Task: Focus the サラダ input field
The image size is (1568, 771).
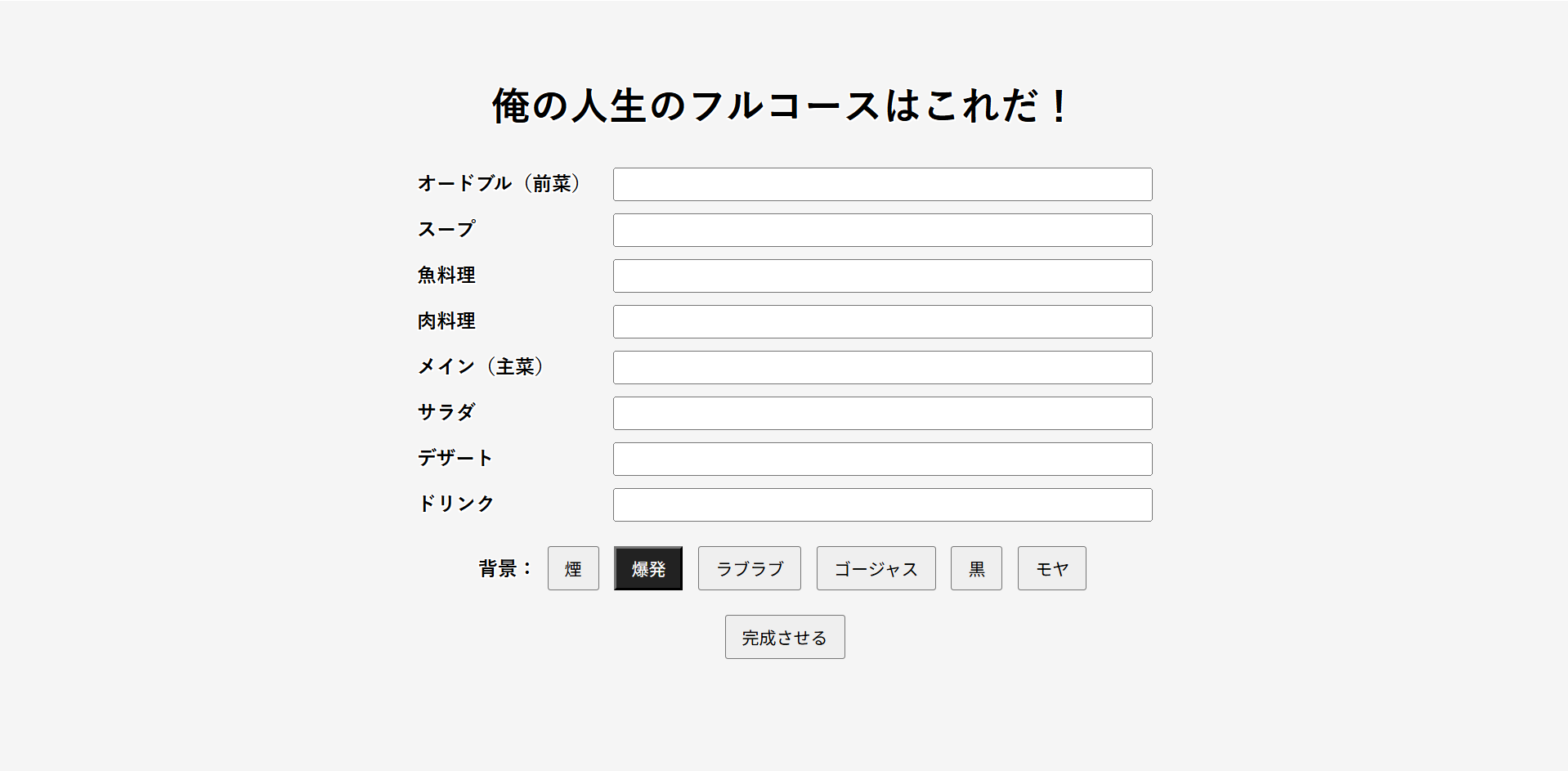Action: (882, 413)
